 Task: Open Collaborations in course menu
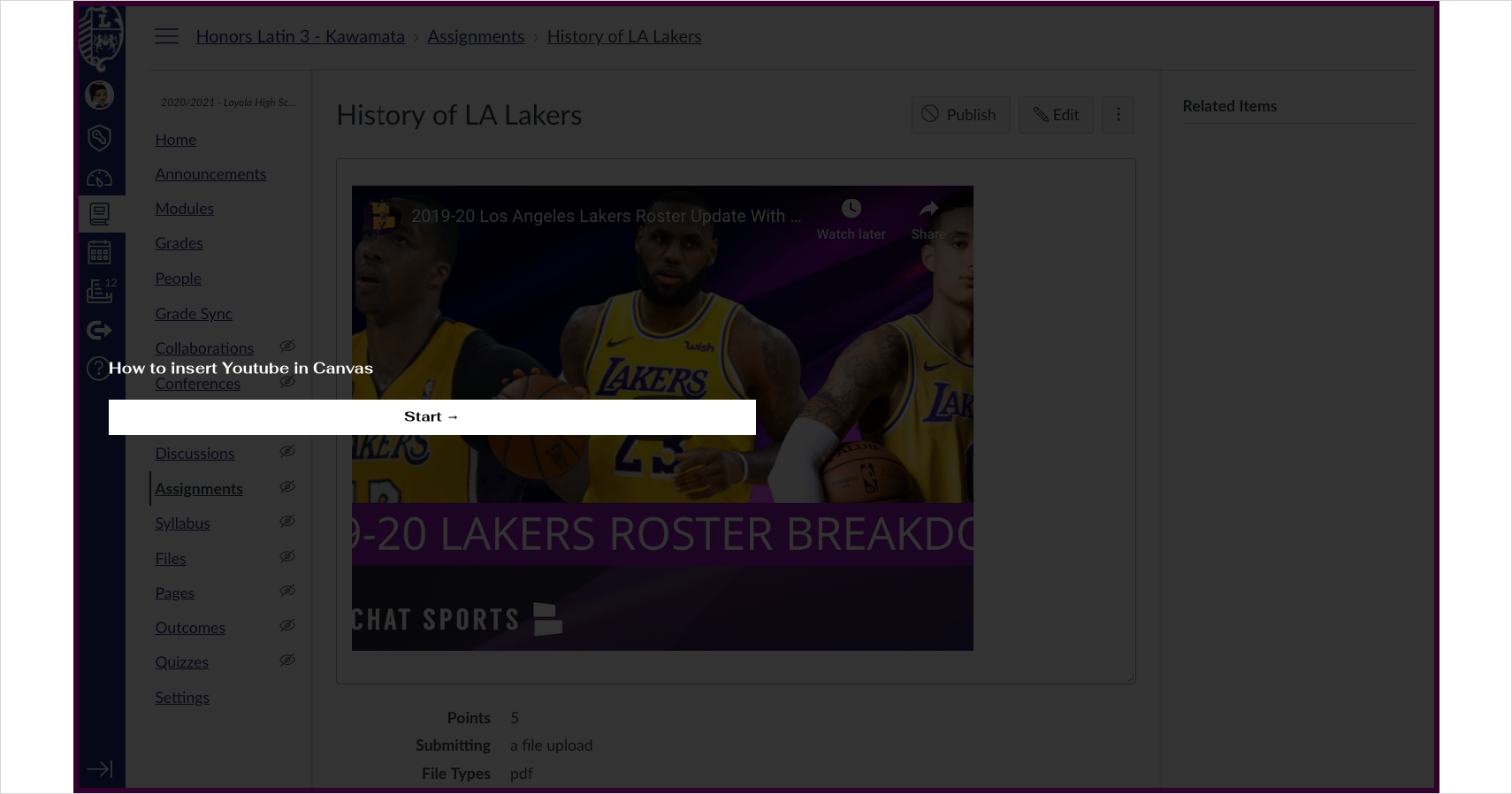[x=204, y=348]
